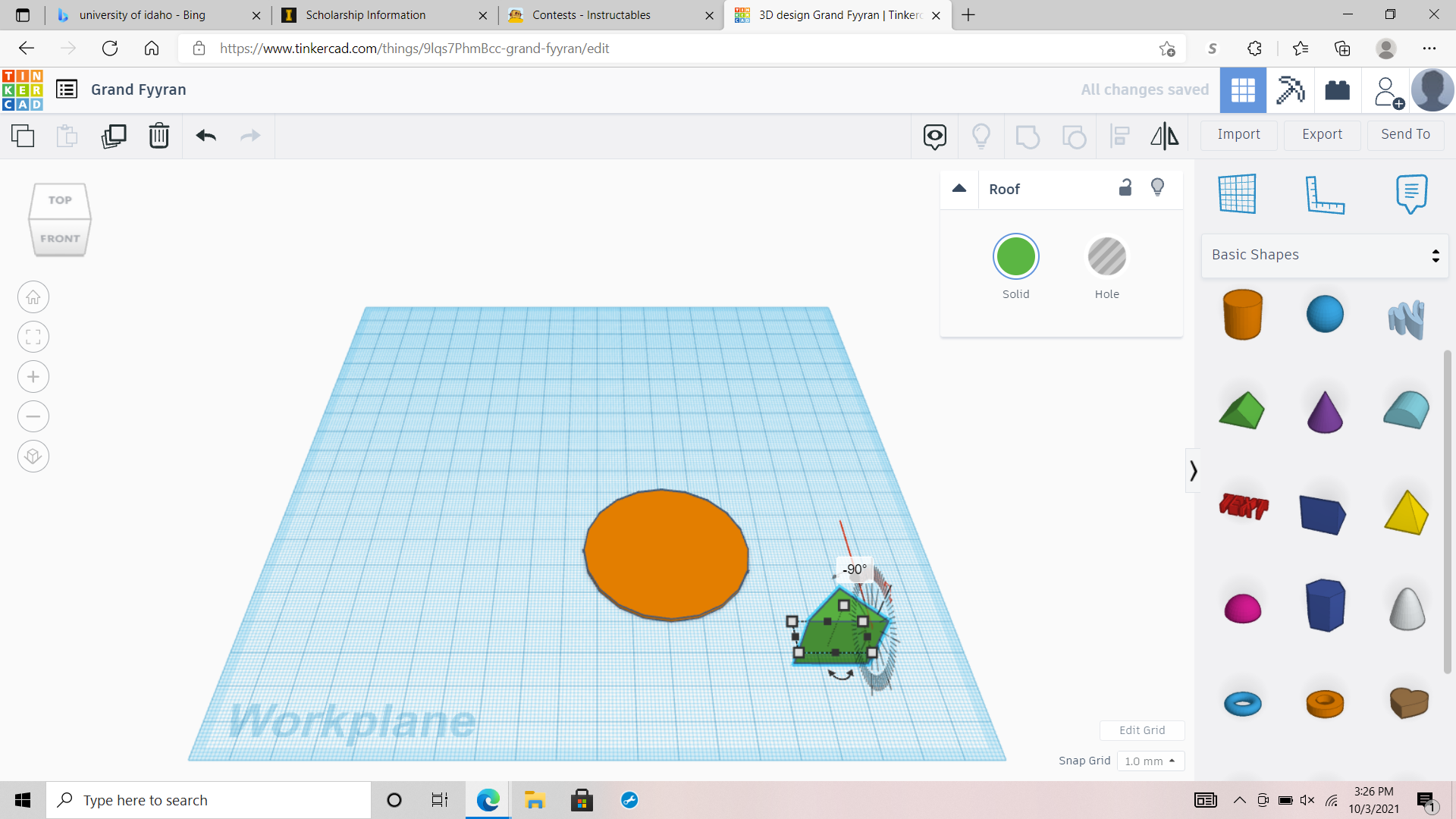Viewport: 1456px width, 819px height.
Task: Pick the purple Cone shape
Action: (1325, 412)
